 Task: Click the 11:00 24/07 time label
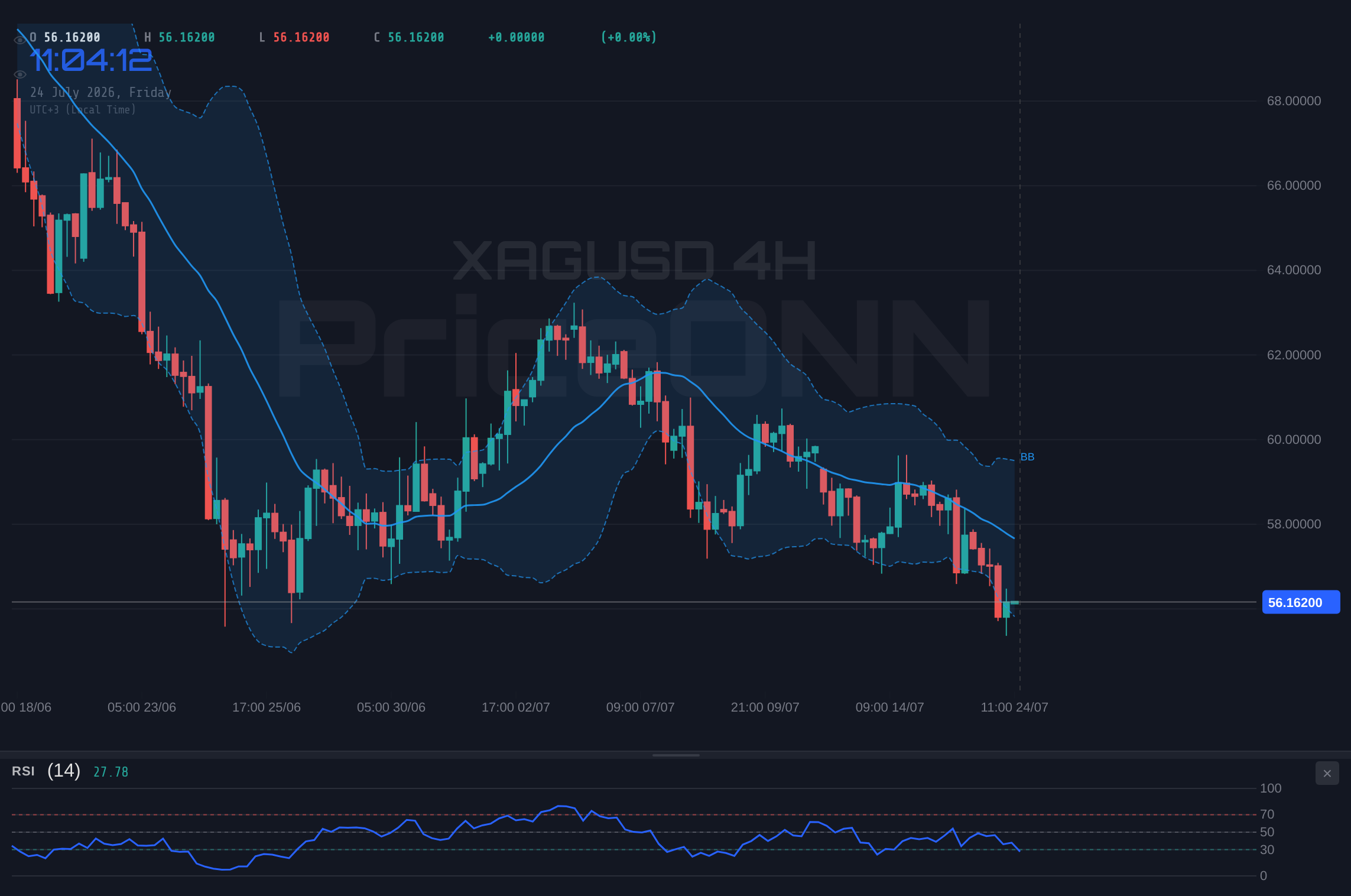tap(1015, 707)
